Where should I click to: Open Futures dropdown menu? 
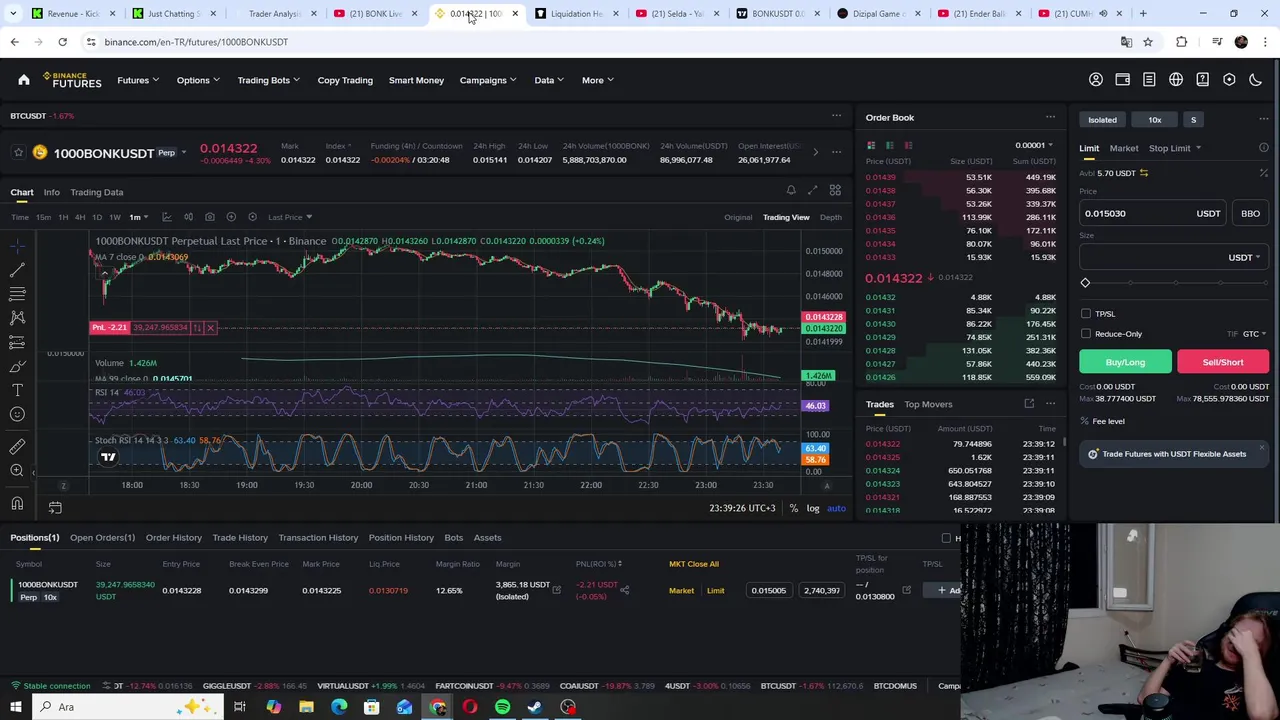tap(138, 80)
